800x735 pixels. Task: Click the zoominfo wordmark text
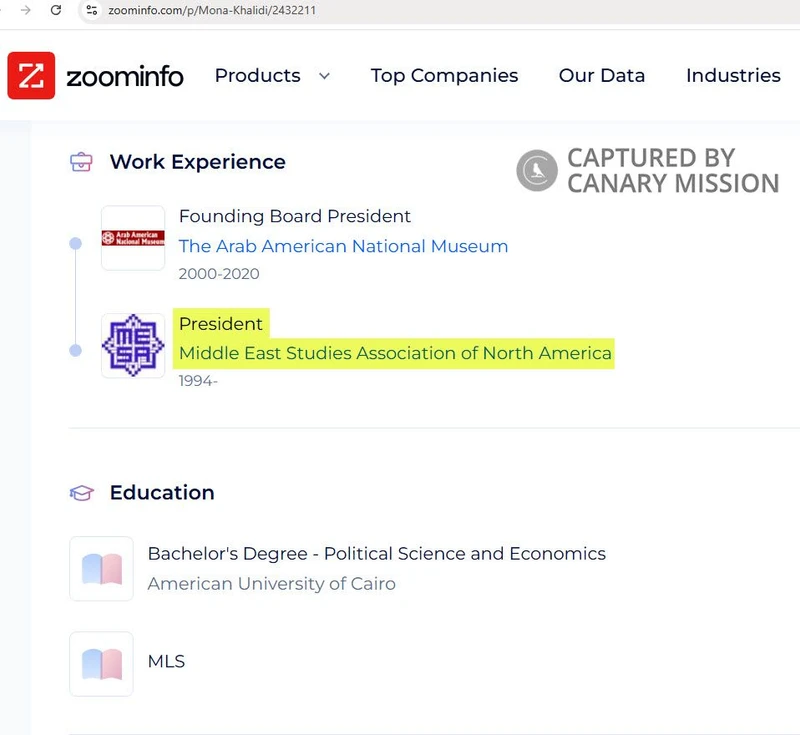(x=125, y=76)
